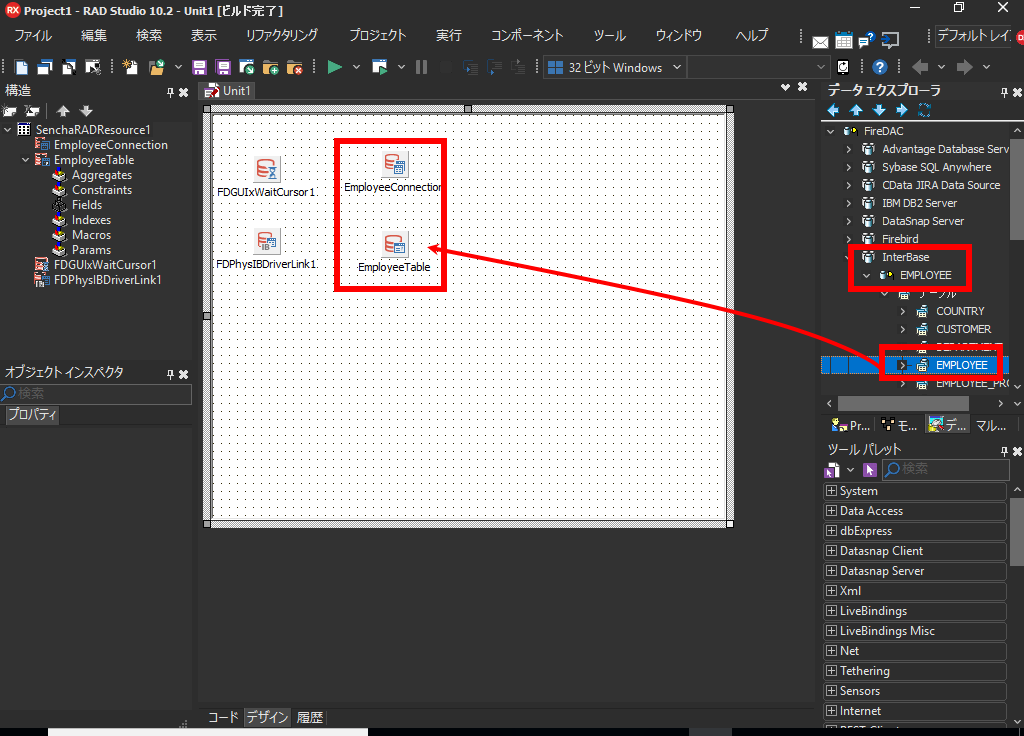The height and width of the screenshot is (736, 1024).
Task: Switch to the コード tab
Action: [223, 717]
